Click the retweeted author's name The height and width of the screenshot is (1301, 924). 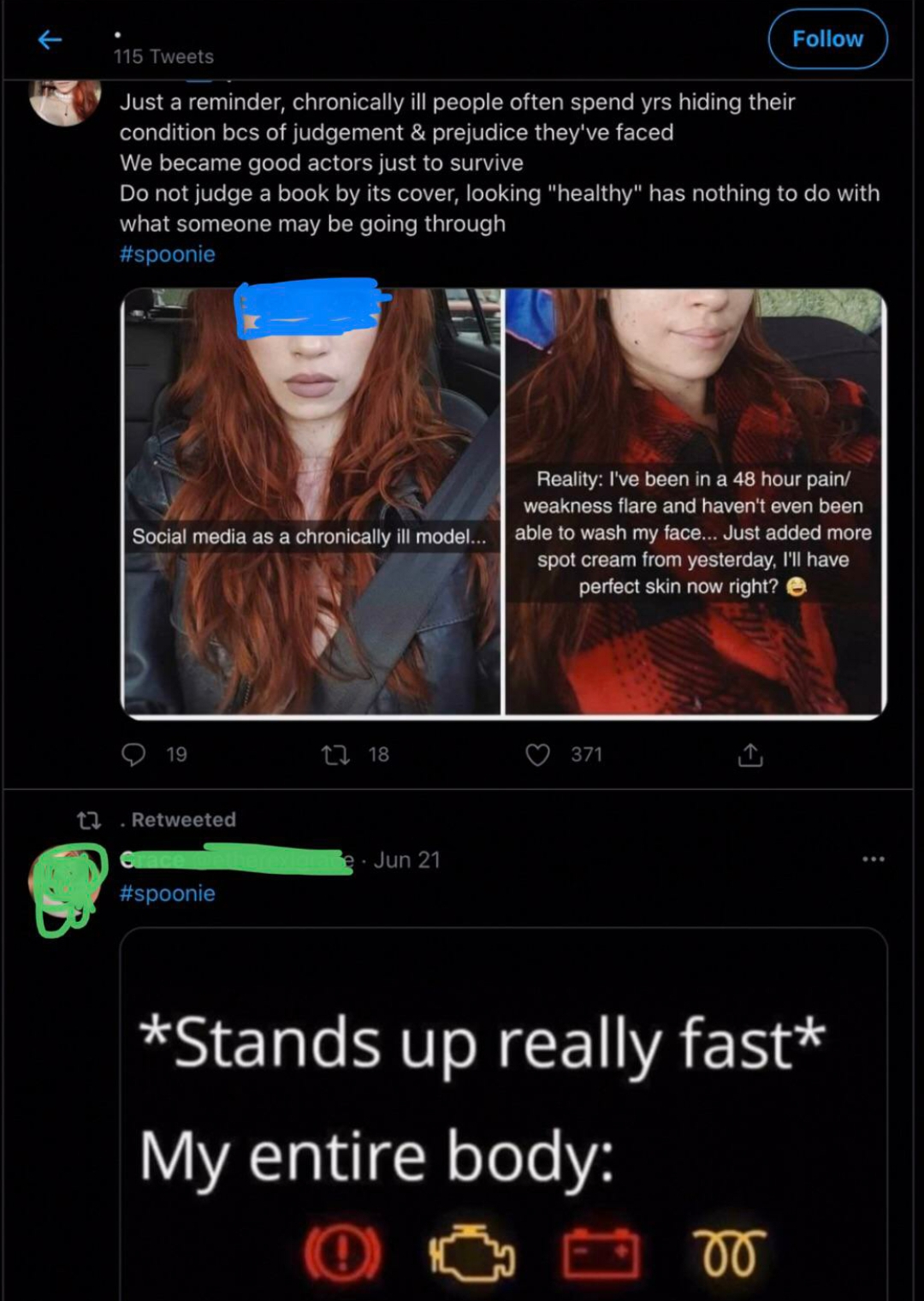pyautogui.click(x=237, y=859)
